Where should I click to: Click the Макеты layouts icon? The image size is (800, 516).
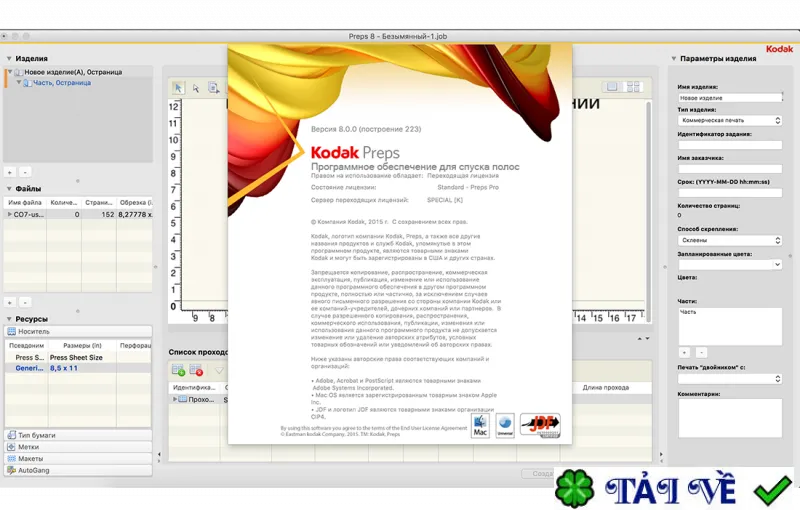click(12, 458)
